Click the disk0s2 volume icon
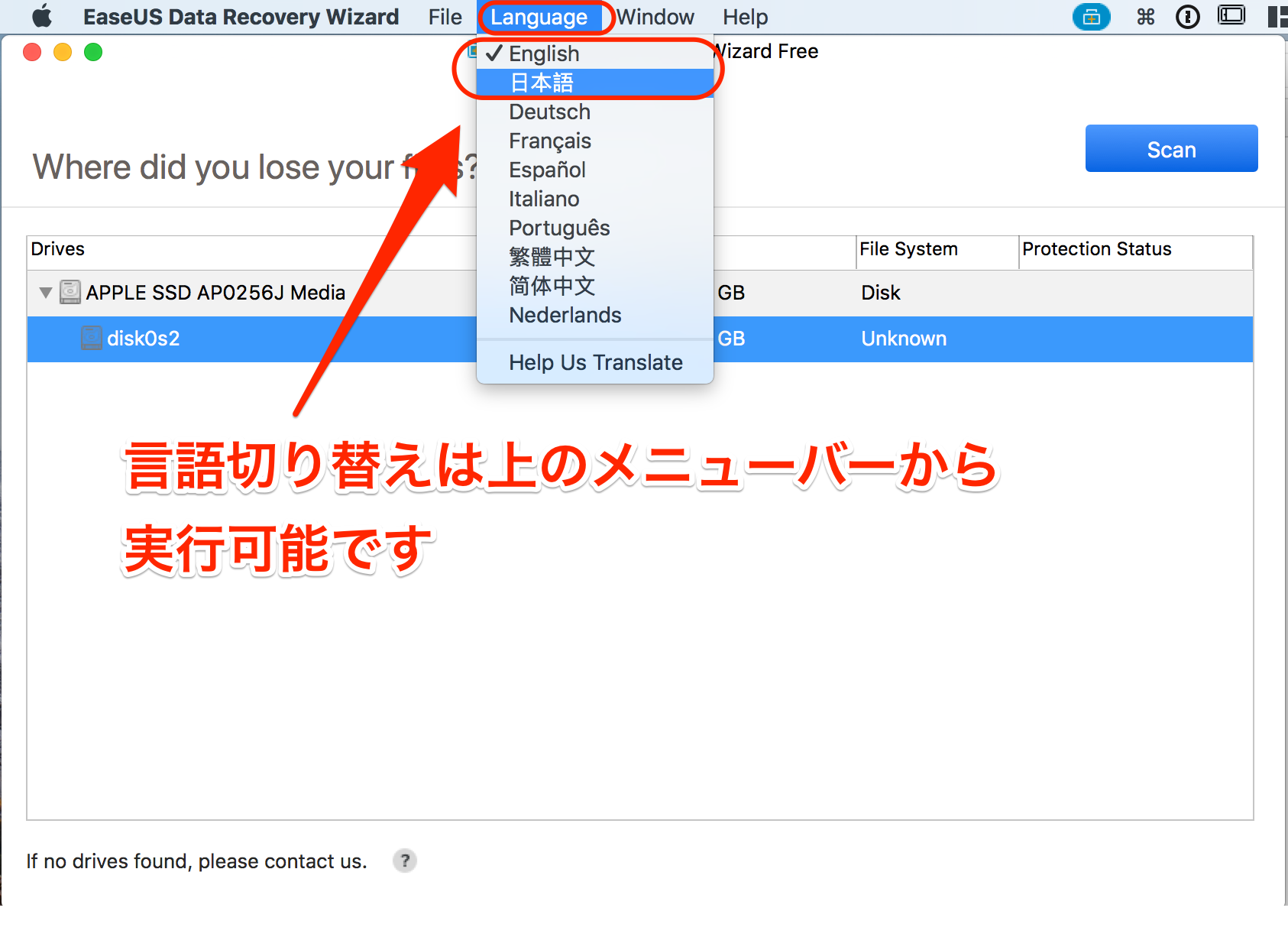This screenshot has height=937, width=1288. click(92, 338)
